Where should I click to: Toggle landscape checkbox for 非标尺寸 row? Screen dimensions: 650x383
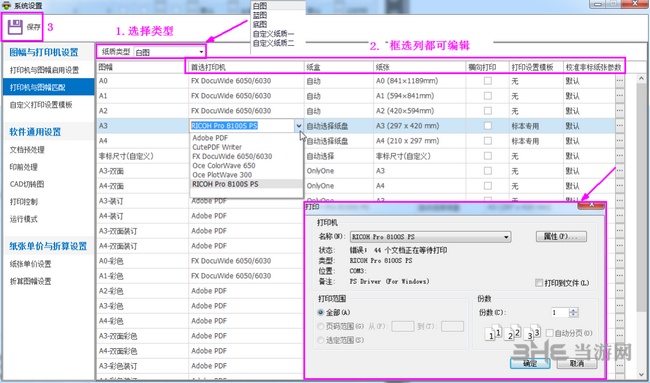pyautogui.click(x=488, y=156)
